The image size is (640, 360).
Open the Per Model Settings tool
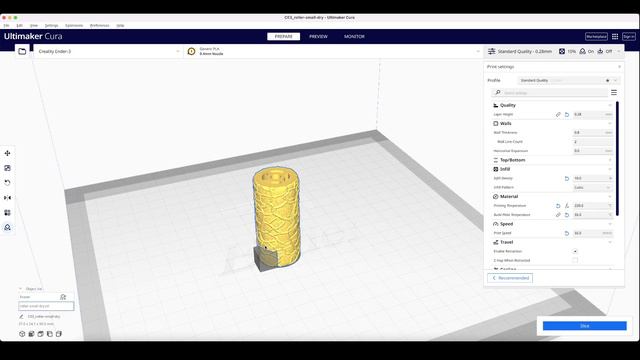tap(7, 213)
